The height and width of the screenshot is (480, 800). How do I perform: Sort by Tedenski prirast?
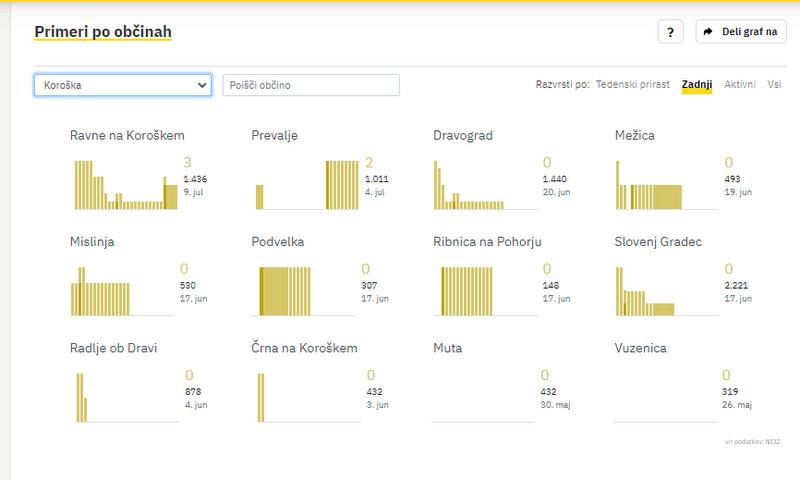[x=633, y=85]
